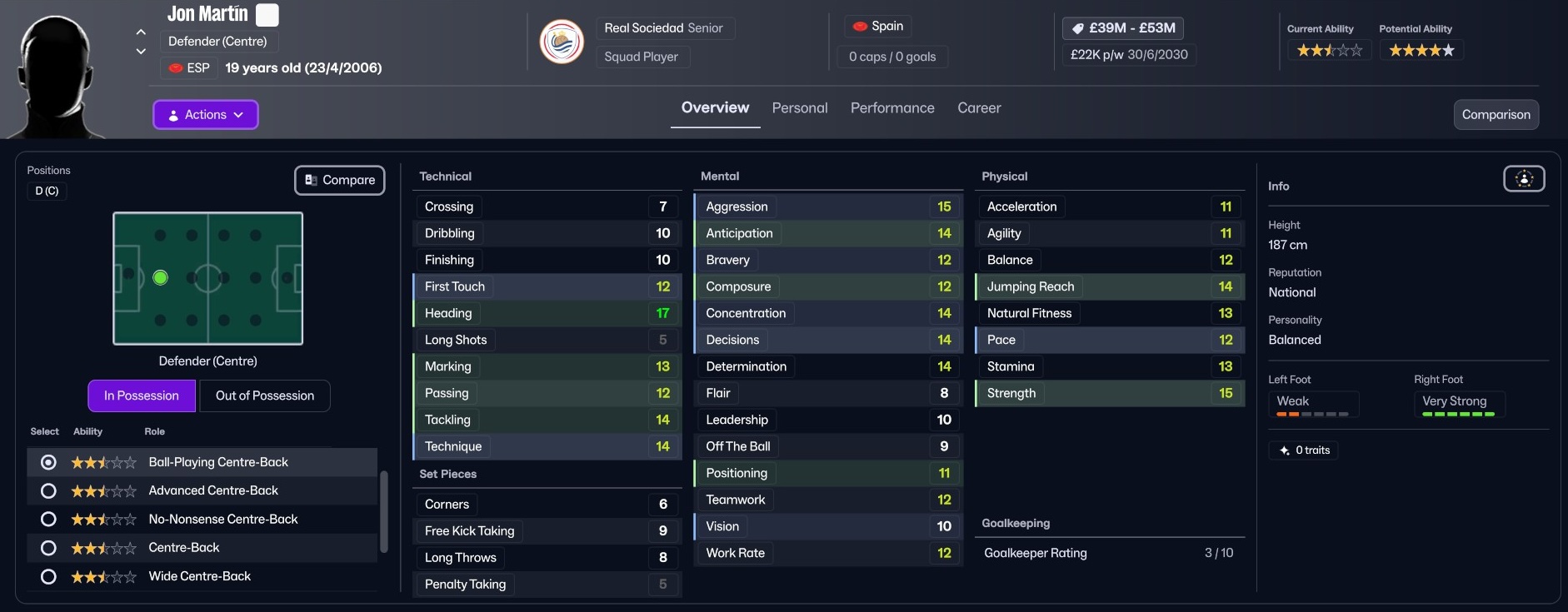The image size is (1568, 612).
Task: Click the Current Ability star rating
Action: [x=1329, y=51]
